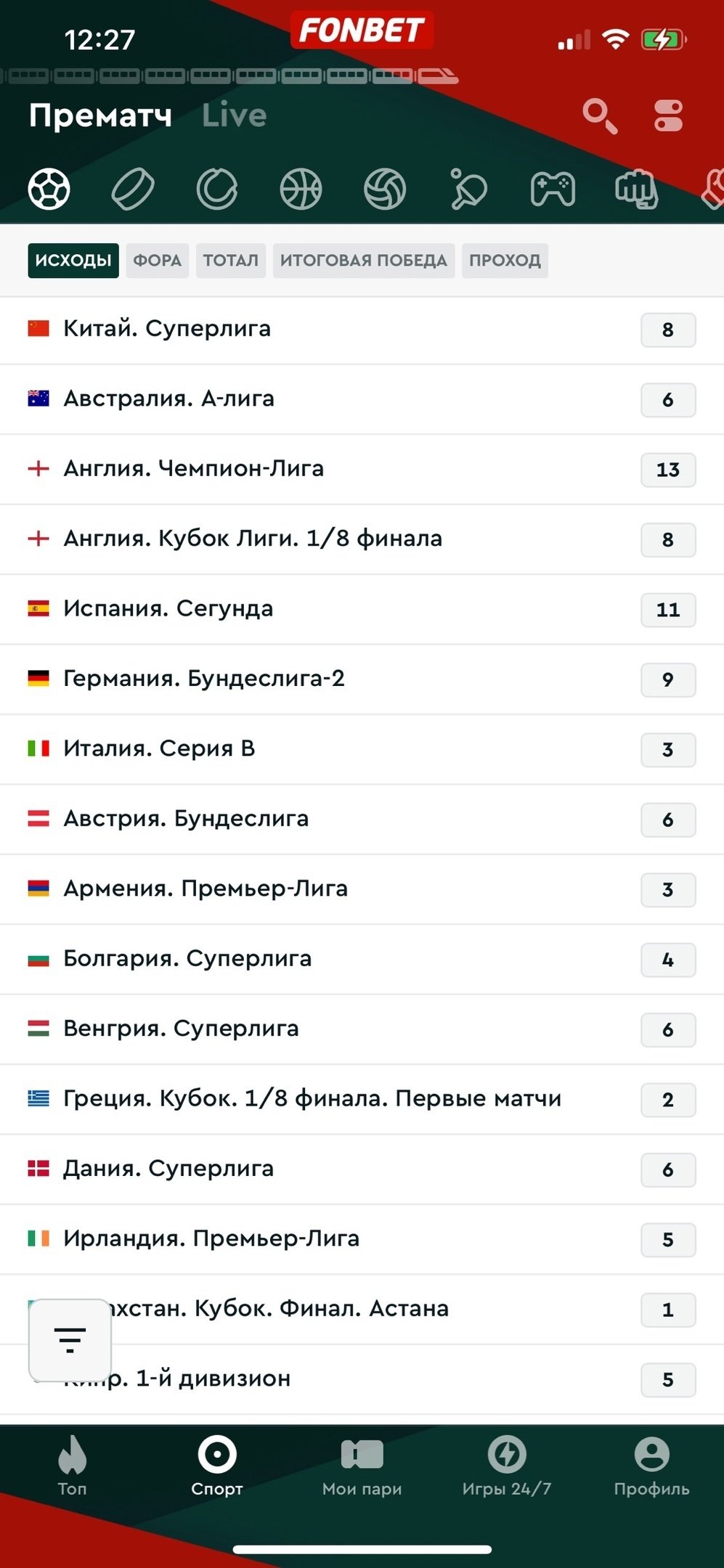Tap the FONBET logo

point(362,30)
